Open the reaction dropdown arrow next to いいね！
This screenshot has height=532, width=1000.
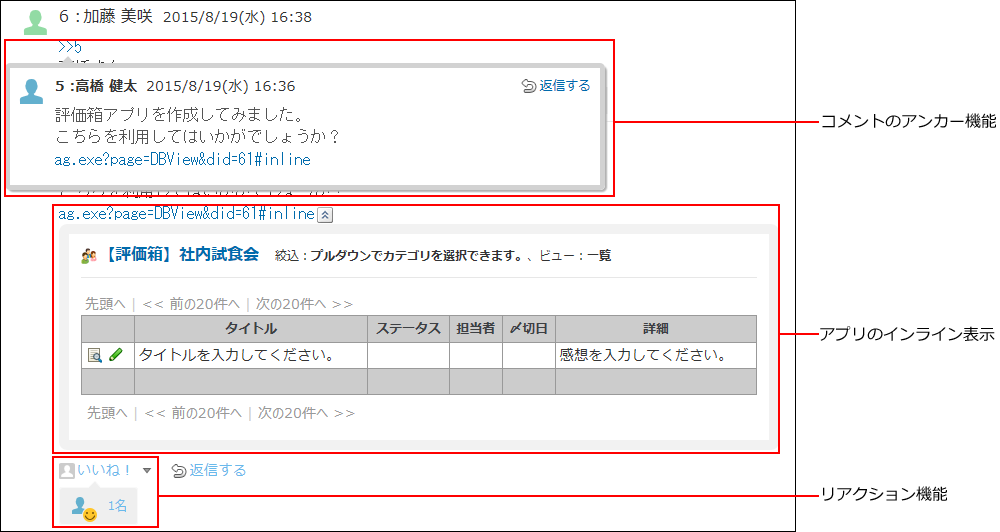[147, 471]
